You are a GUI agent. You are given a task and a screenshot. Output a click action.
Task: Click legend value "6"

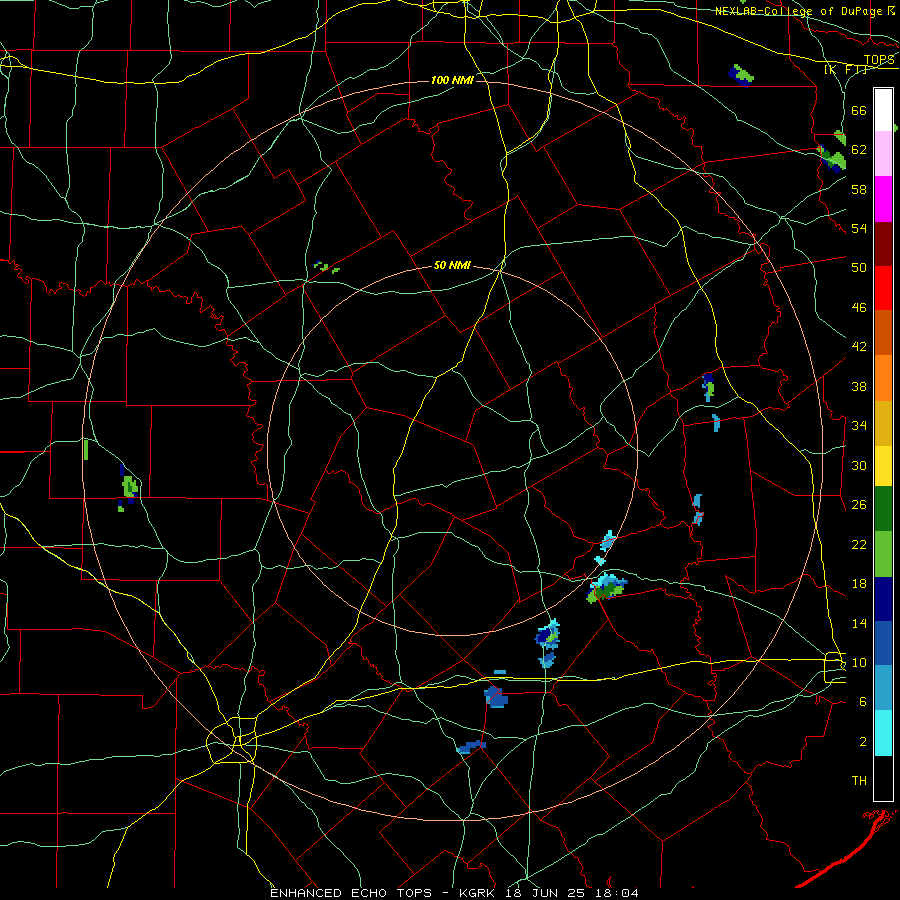click(863, 701)
